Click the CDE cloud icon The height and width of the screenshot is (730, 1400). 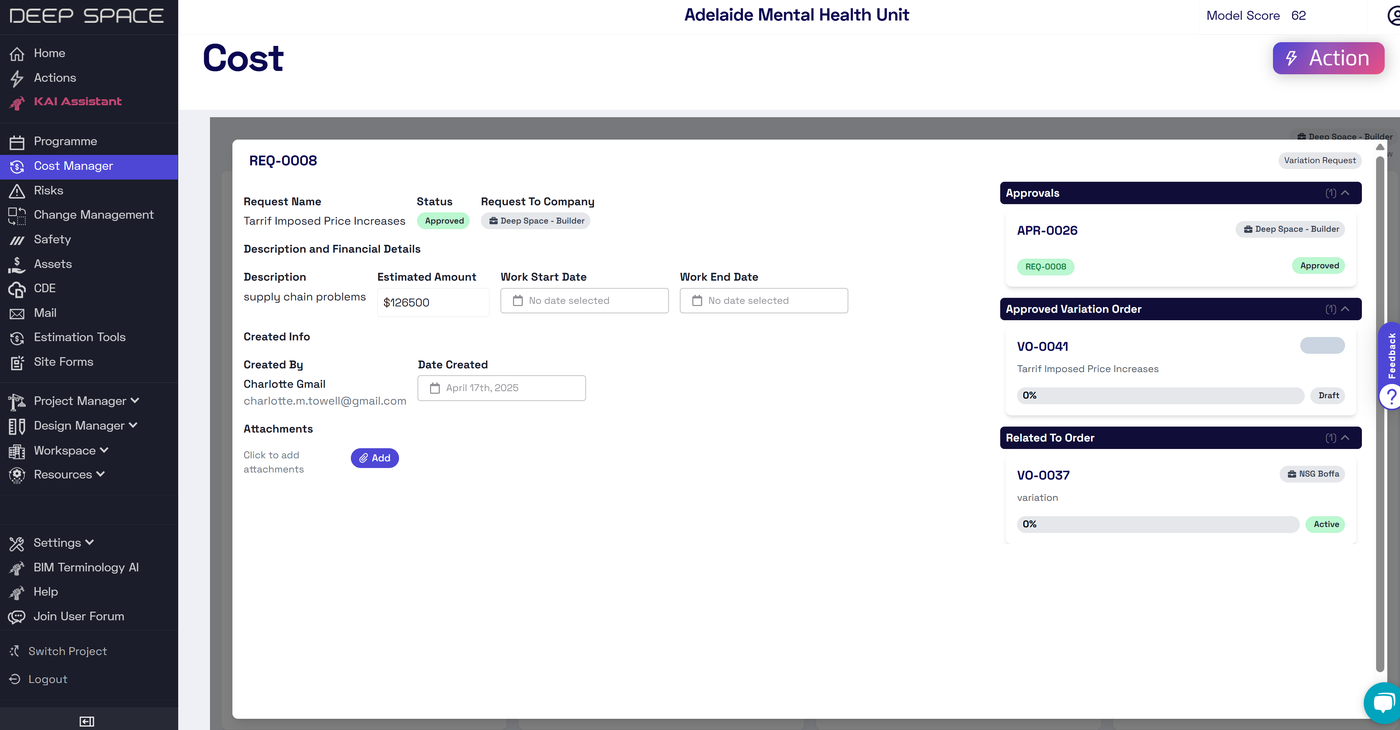17,289
